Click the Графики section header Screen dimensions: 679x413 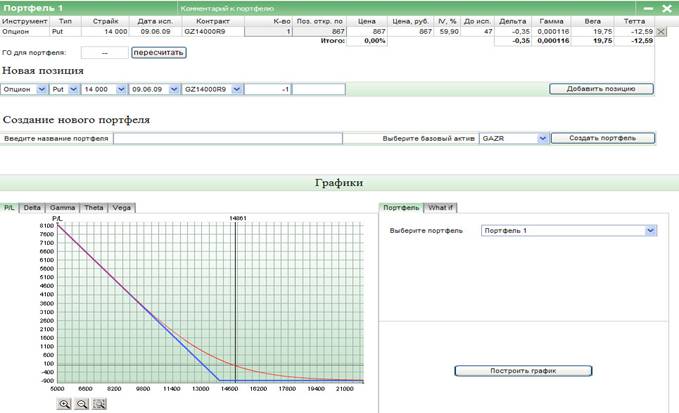[339, 183]
